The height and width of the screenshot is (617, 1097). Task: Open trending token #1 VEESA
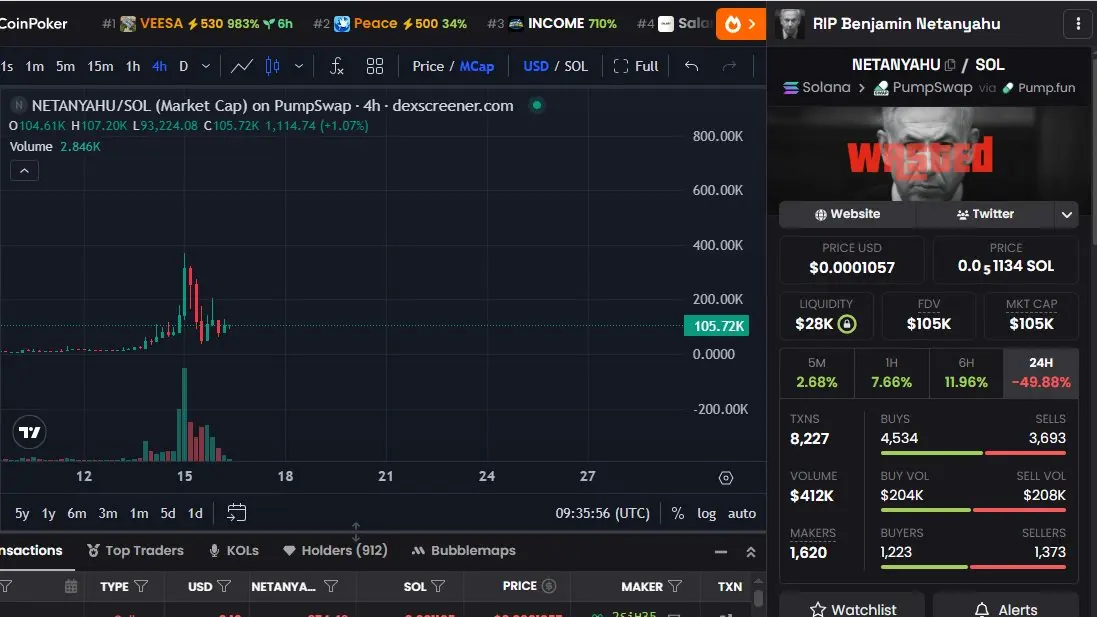(x=197, y=24)
